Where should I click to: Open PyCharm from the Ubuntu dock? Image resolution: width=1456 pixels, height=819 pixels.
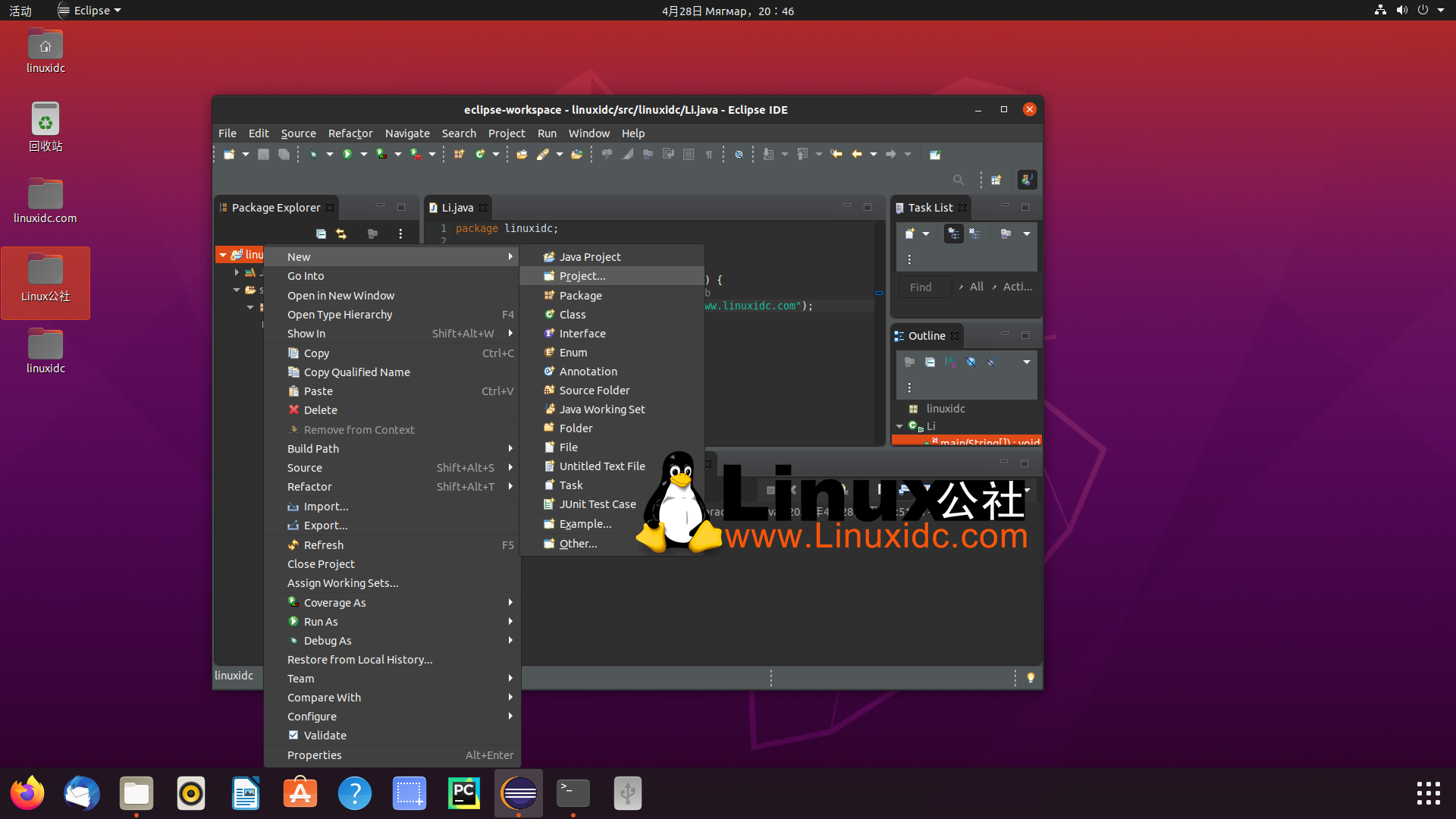pos(464,793)
